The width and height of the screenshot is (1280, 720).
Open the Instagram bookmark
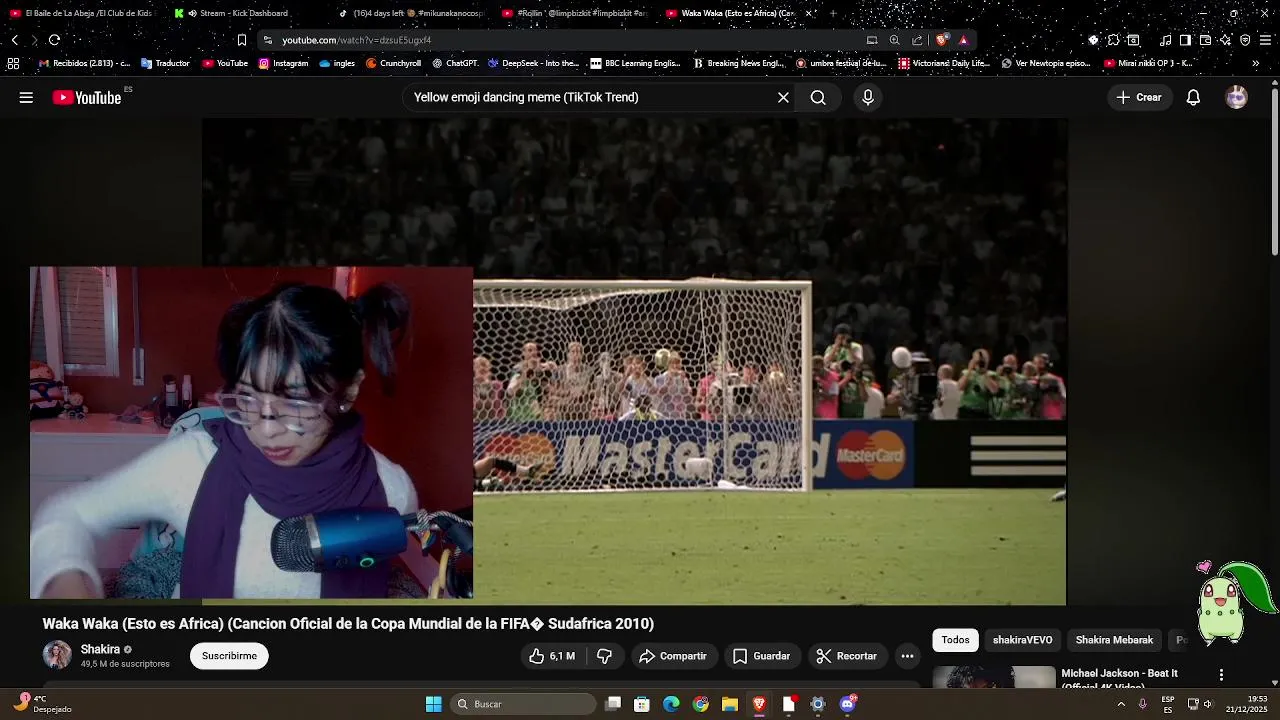(x=283, y=63)
